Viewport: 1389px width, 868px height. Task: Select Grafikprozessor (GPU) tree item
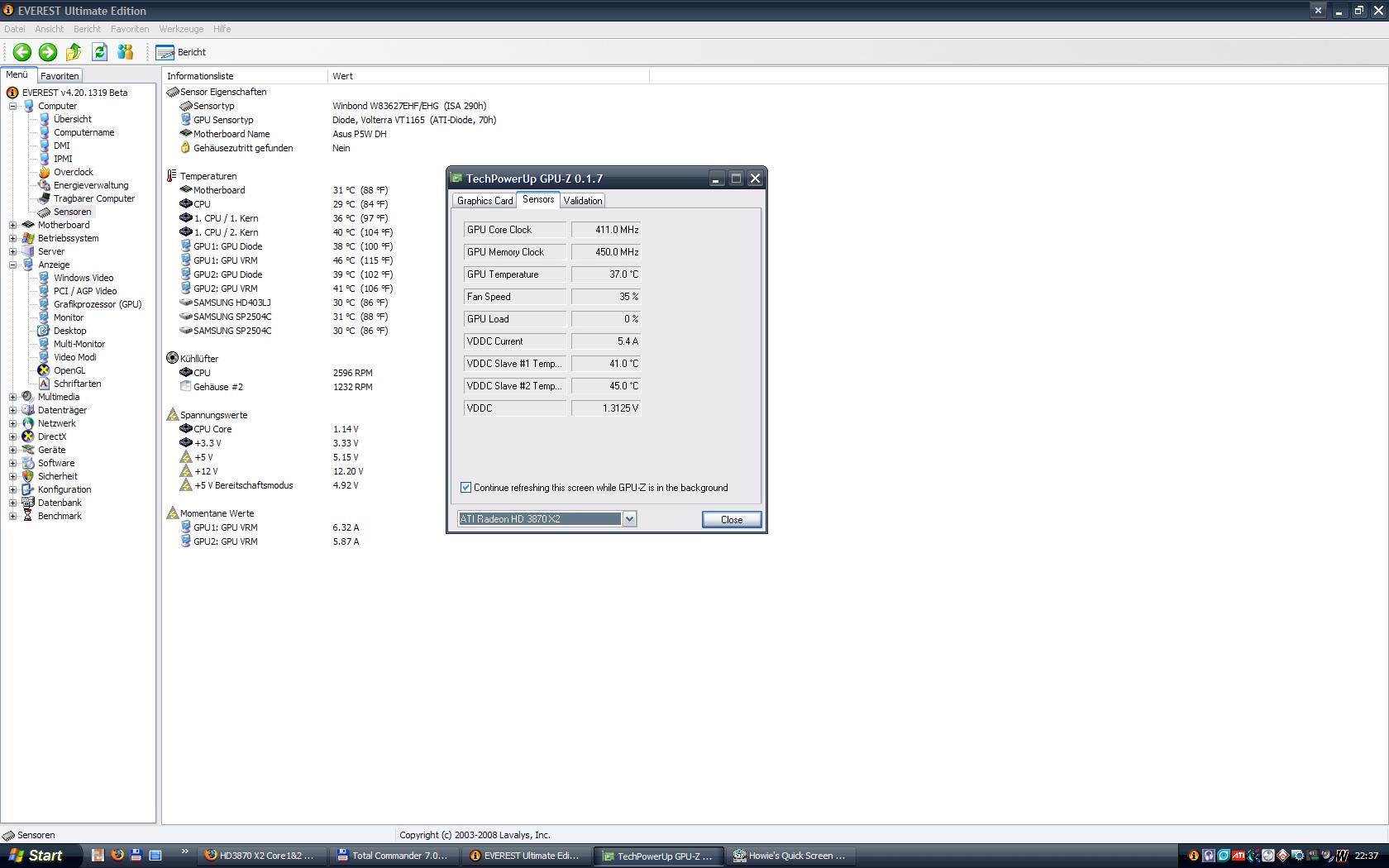[x=98, y=304]
